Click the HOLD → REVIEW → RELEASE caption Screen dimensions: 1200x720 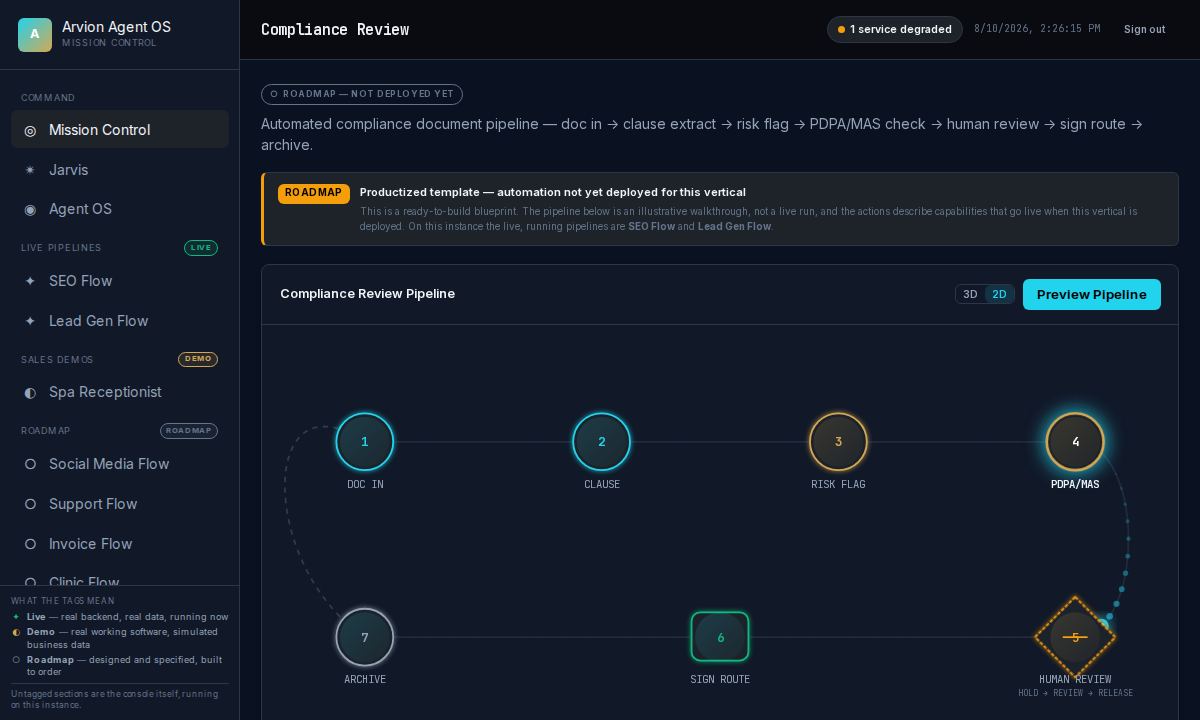pos(1075,692)
